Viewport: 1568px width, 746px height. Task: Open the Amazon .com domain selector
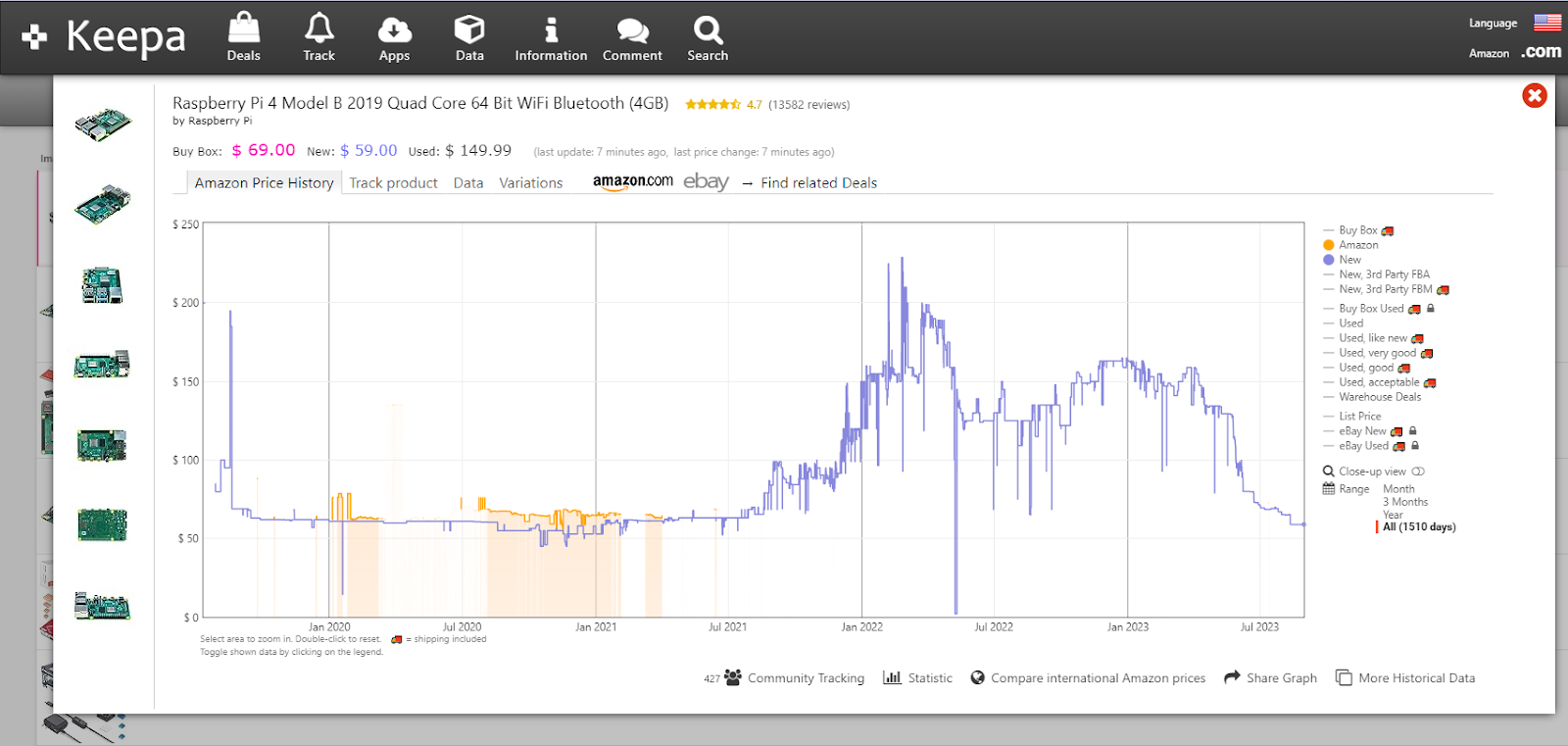(1514, 52)
